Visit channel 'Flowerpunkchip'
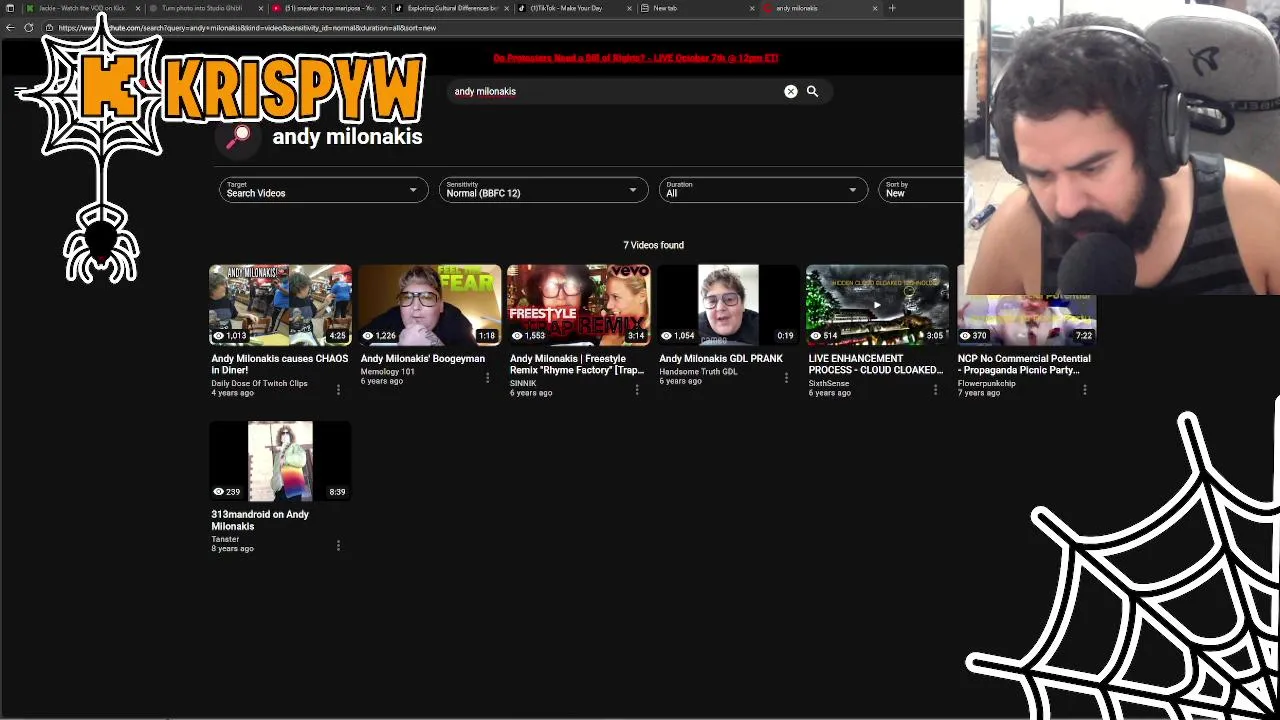The height and width of the screenshot is (720, 1280). click(986, 383)
